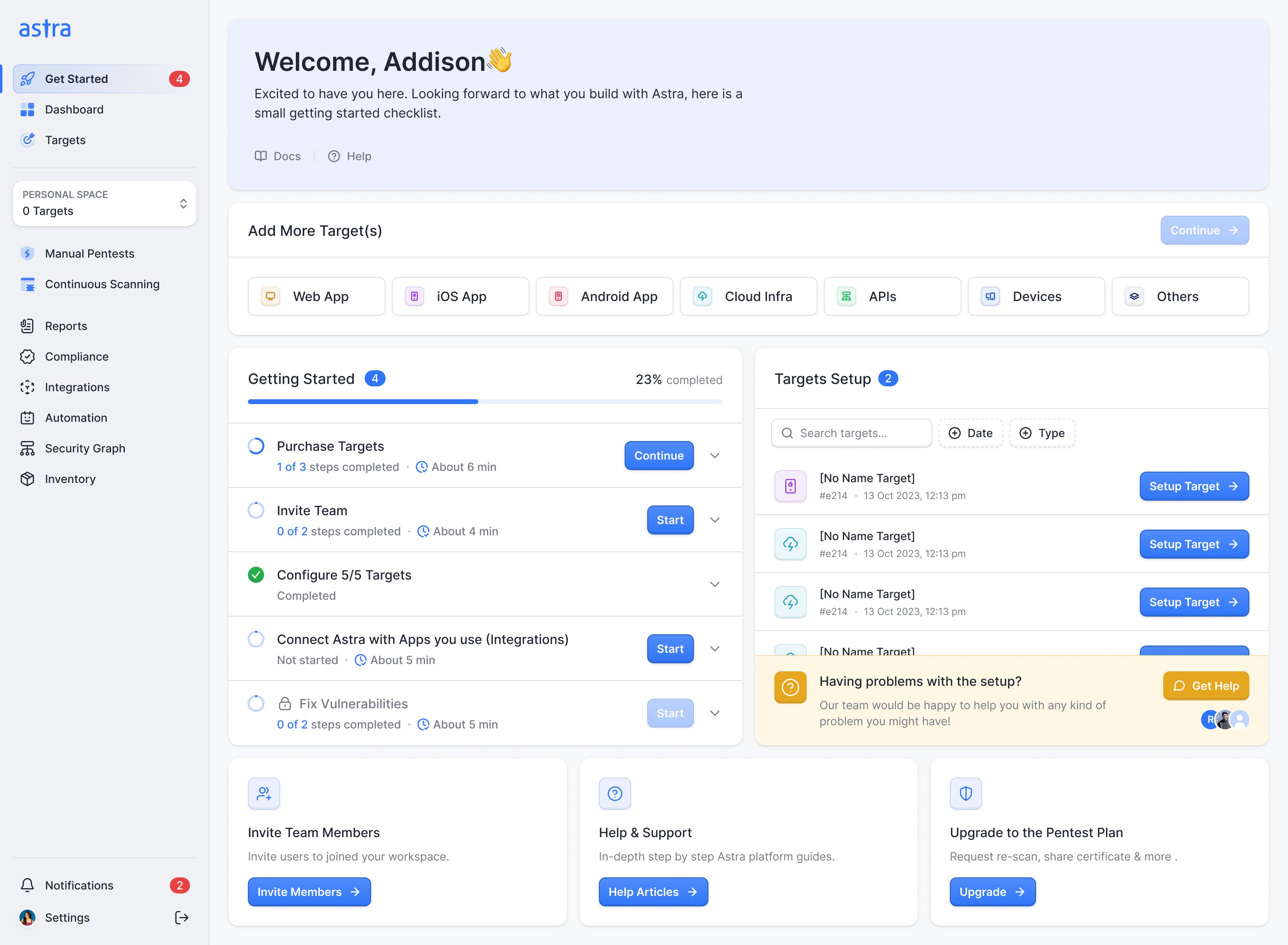This screenshot has width=1288, height=945.
Task: Click the logout icon beside Settings
Action: click(181, 918)
